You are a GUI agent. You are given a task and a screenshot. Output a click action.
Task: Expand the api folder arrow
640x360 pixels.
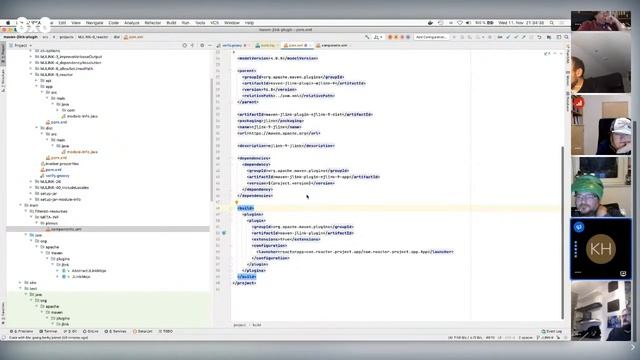[36, 80]
